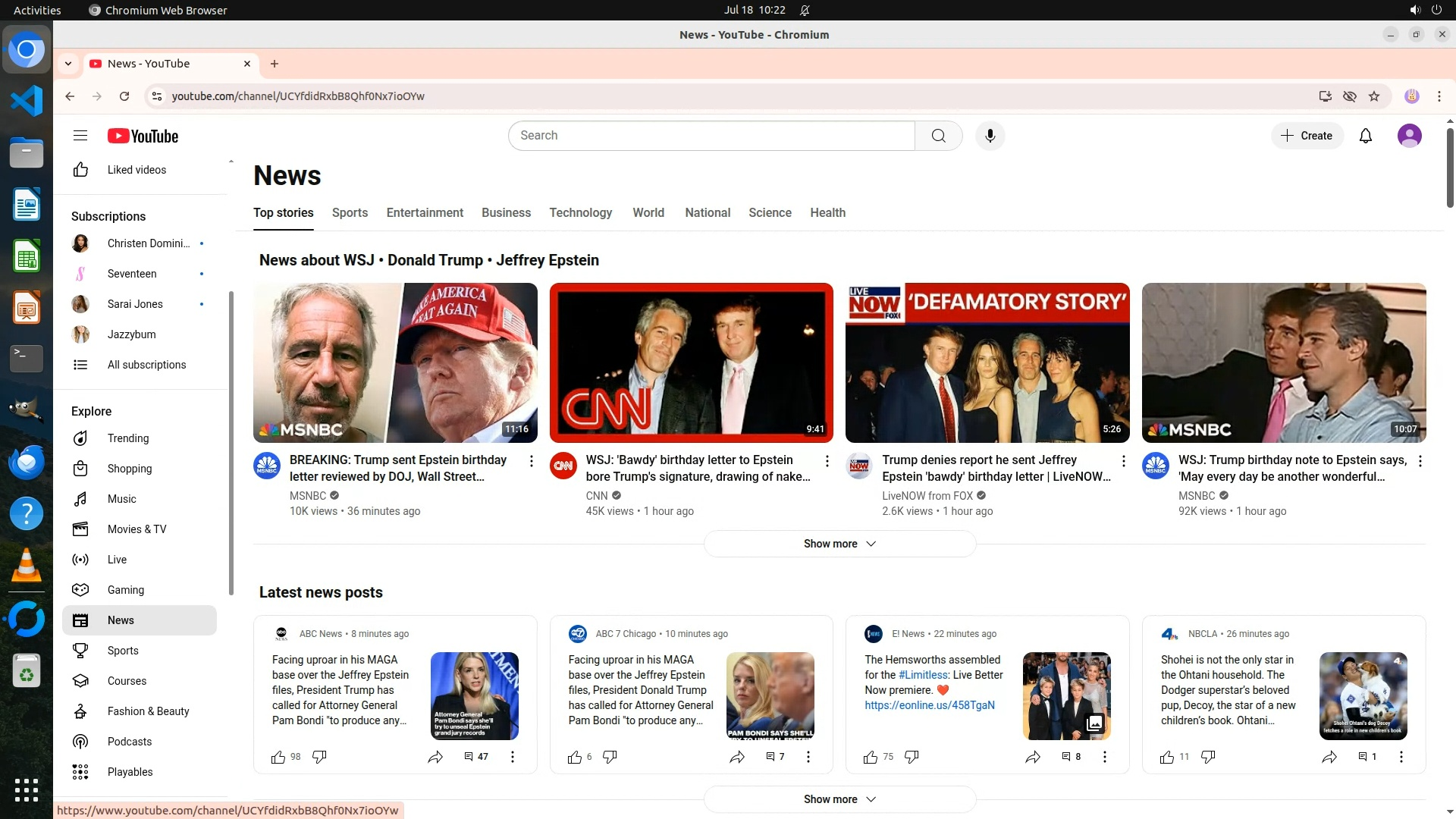Like the ABC 7 Chicago post
Screen dimensions: 1456x819
575,757
